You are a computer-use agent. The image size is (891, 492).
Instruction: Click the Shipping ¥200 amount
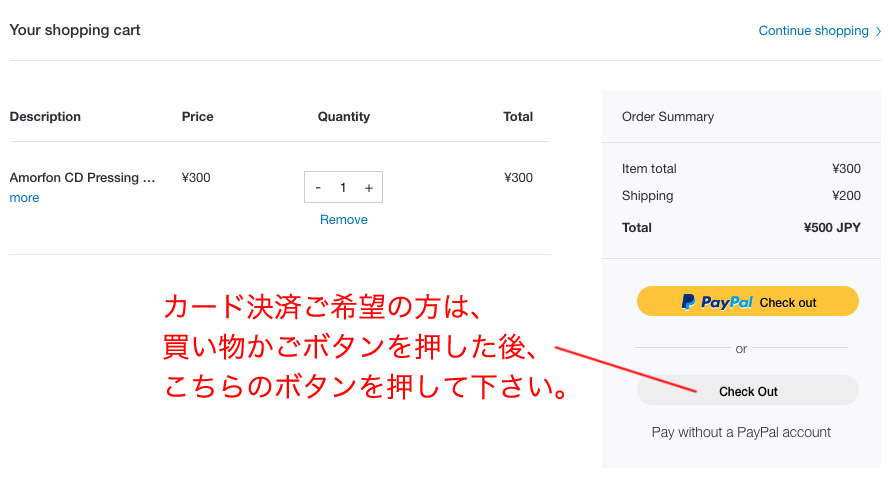pyautogui.click(x=846, y=195)
